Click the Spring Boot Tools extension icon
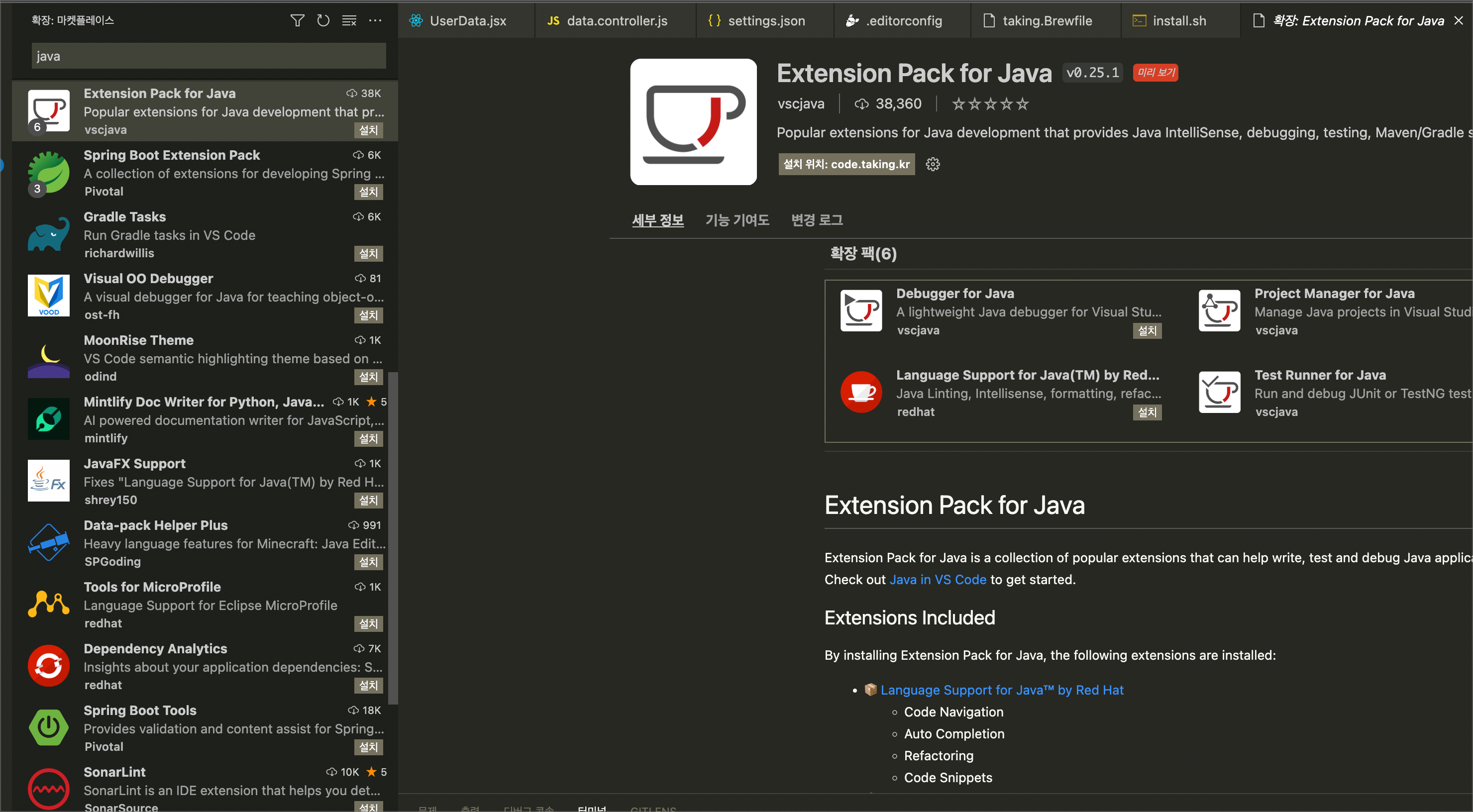The width and height of the screenshot is (1473, 812). click(48, 727)
